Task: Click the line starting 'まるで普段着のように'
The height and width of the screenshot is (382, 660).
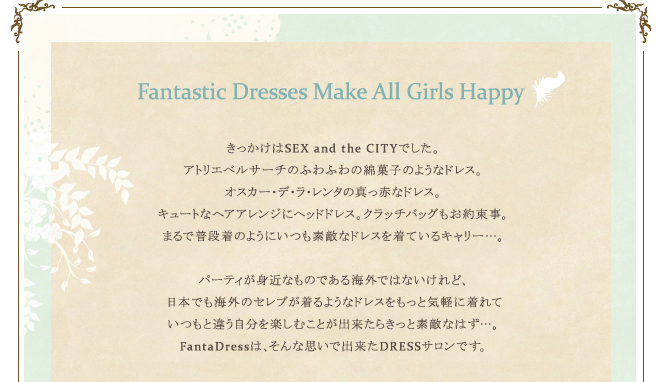Action: coord(333,236)
